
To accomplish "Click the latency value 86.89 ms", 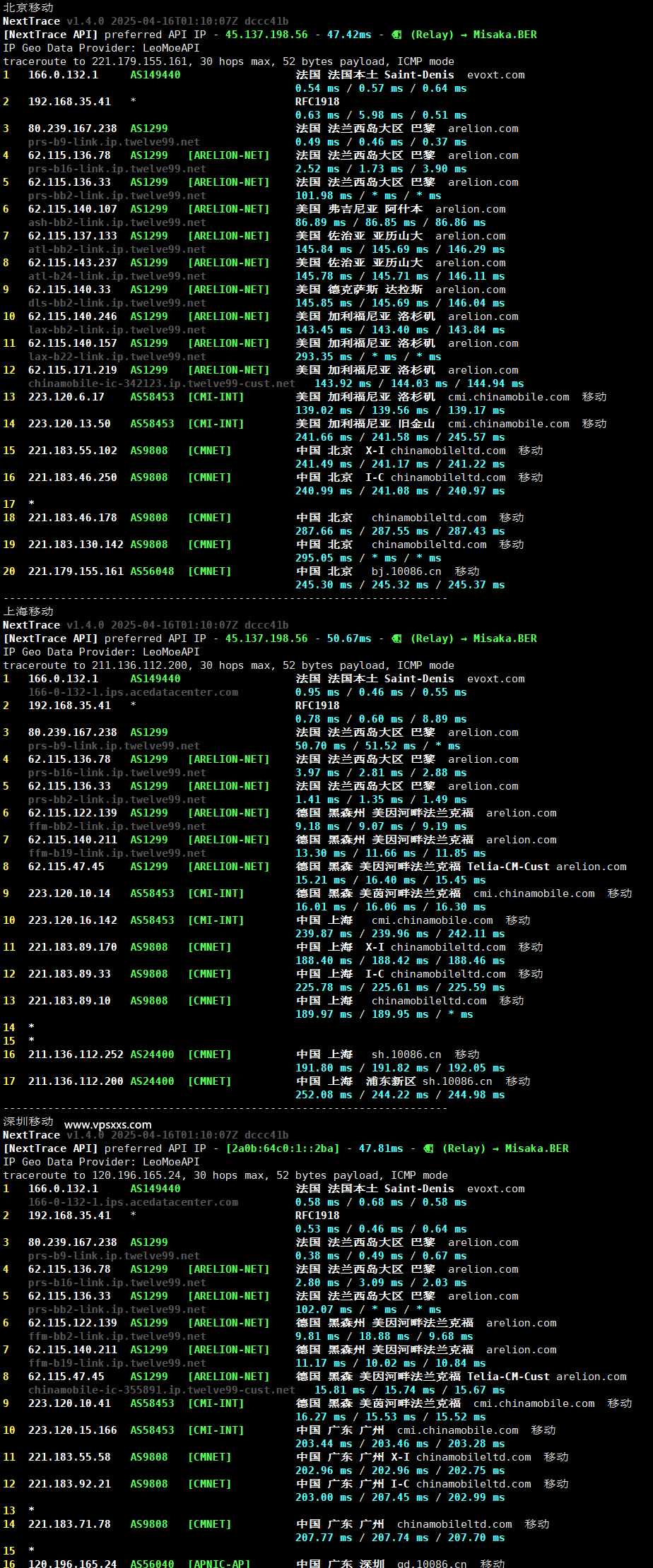I will (321, 222).
